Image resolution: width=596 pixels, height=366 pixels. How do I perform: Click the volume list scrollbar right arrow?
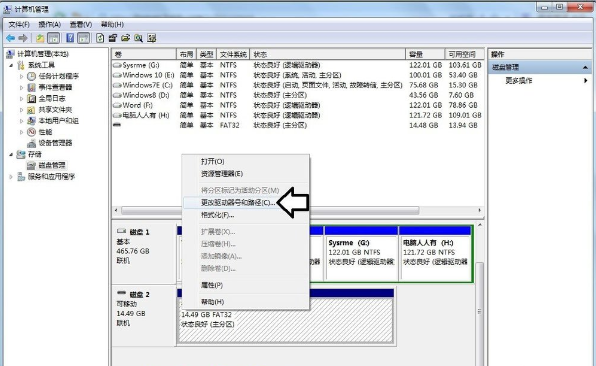point(479,210)
